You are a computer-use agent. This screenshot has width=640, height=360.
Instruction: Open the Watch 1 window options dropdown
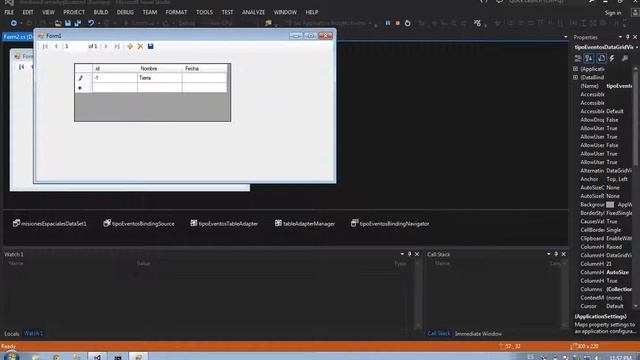402,254
